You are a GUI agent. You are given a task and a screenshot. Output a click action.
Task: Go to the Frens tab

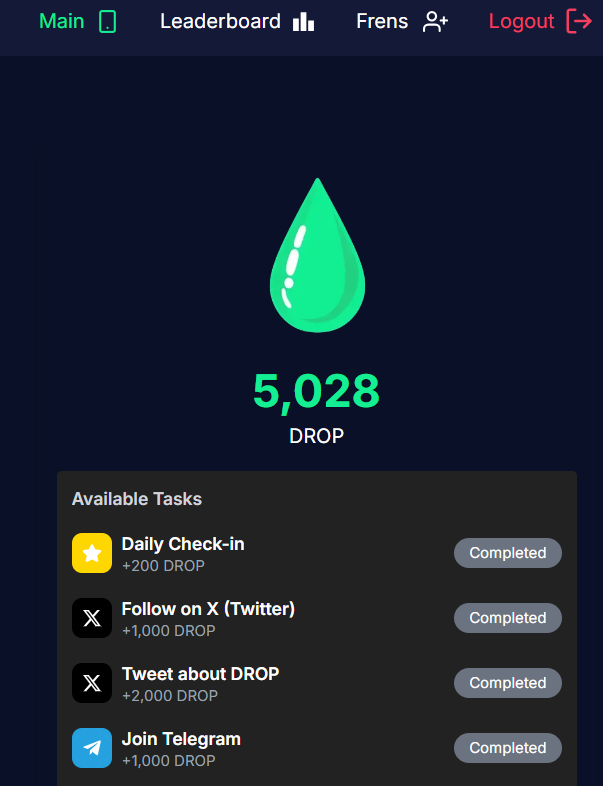(x=382, y=21)
